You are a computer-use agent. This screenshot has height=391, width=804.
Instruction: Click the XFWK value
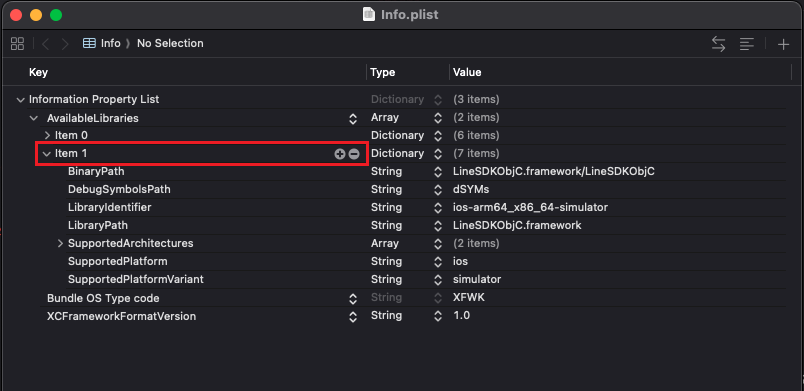click(469, 298)
